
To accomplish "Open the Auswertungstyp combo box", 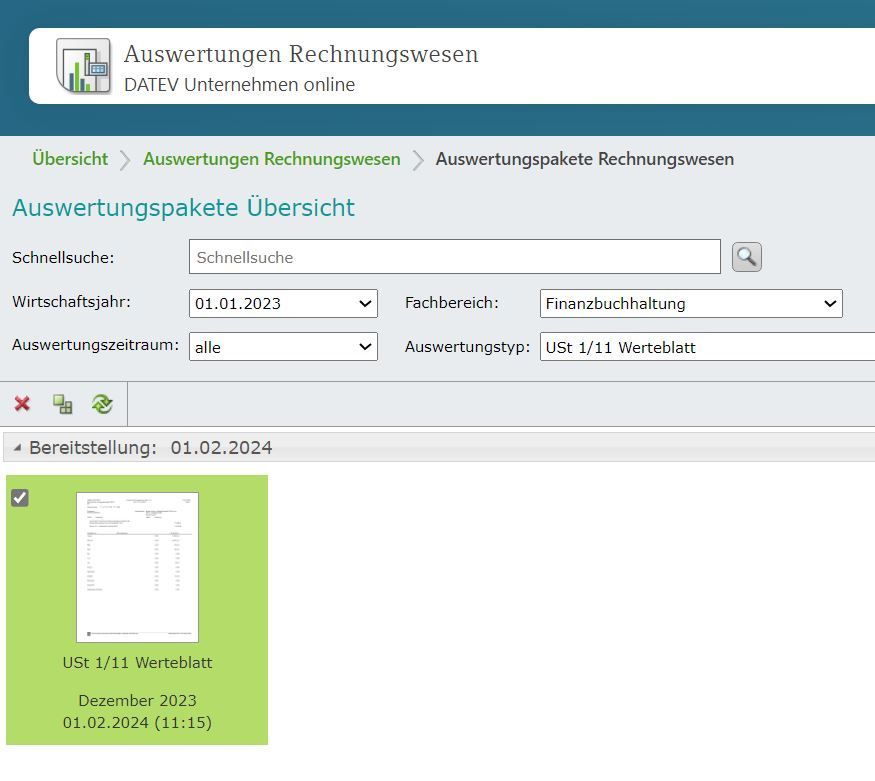I will pos(706,347).
